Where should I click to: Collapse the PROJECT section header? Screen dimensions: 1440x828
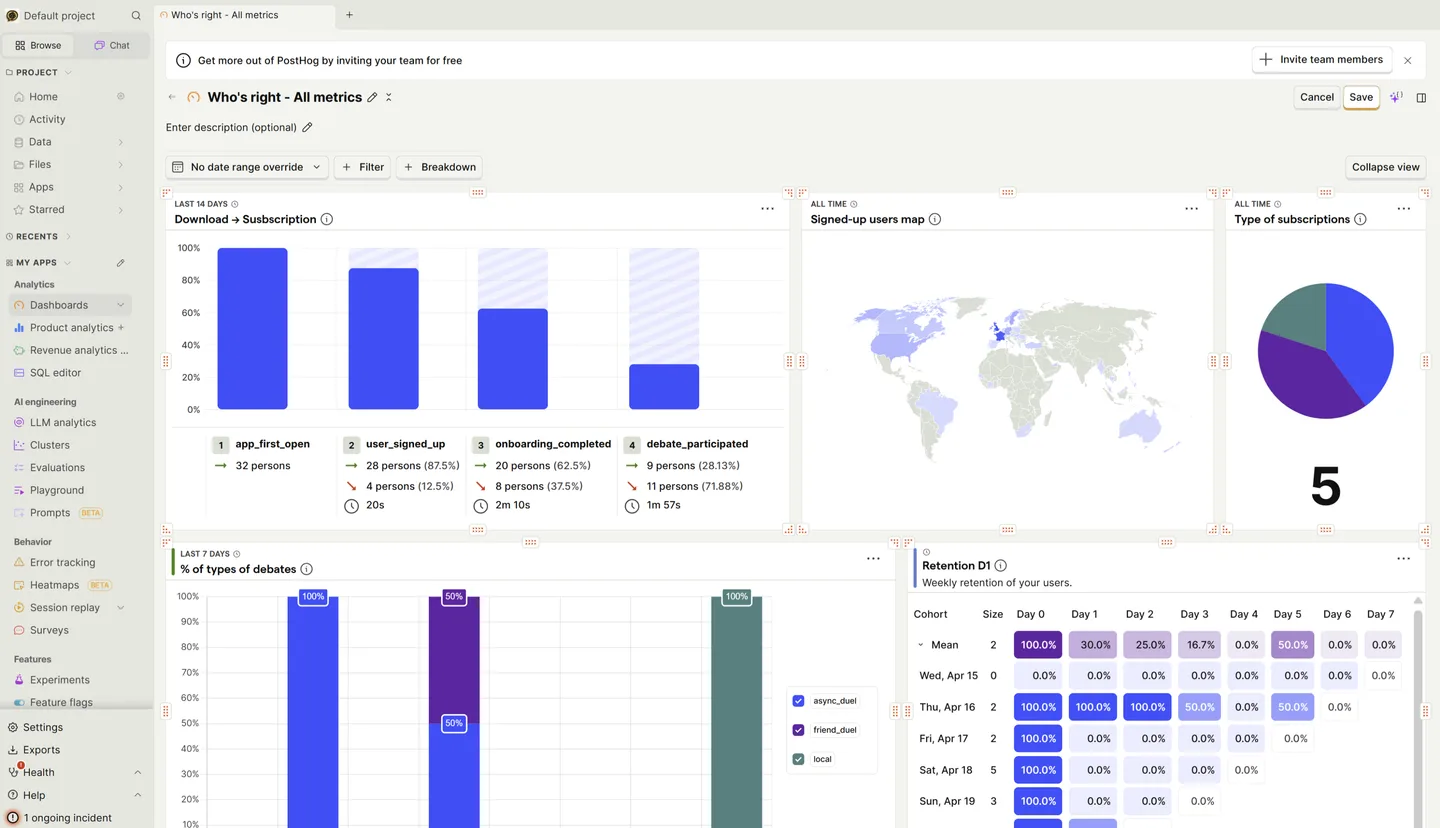(40, 73)
